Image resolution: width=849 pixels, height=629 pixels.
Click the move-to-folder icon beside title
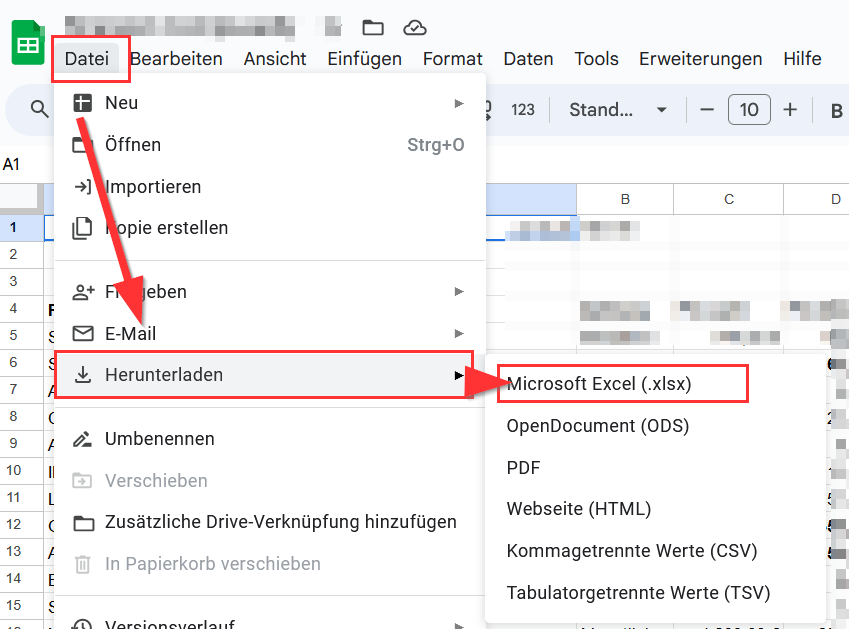coord(373,27)
